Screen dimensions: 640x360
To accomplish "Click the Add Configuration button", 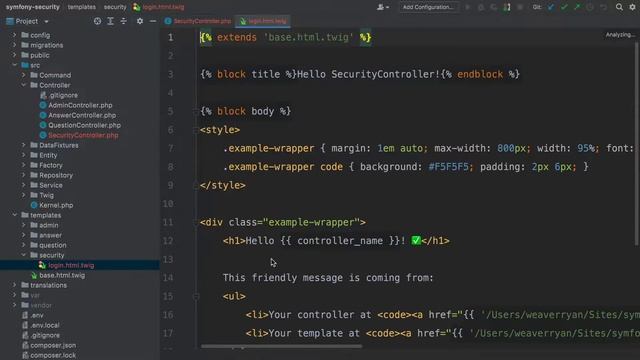I will [428, 7].
